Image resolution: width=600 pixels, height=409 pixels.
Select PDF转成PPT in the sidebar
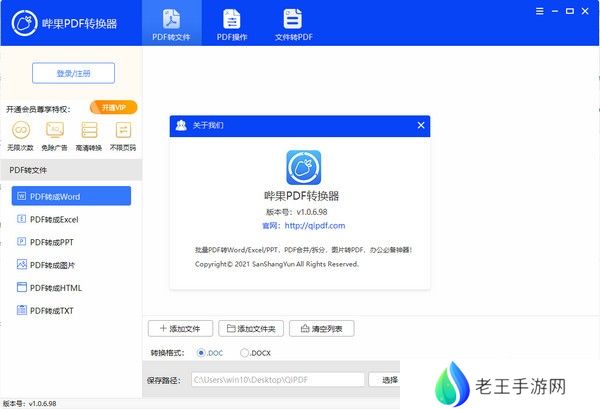tap(45, 242)
